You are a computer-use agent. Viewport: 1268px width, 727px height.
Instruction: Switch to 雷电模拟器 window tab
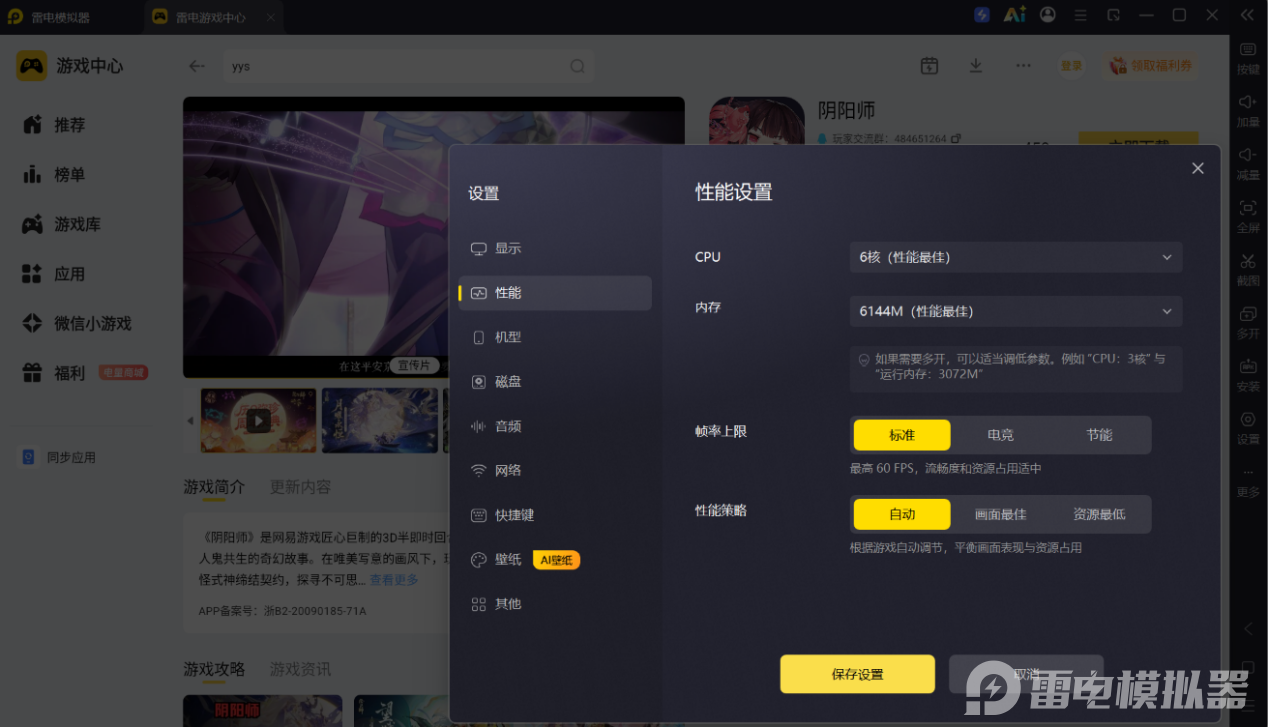[x=60, y=16]
